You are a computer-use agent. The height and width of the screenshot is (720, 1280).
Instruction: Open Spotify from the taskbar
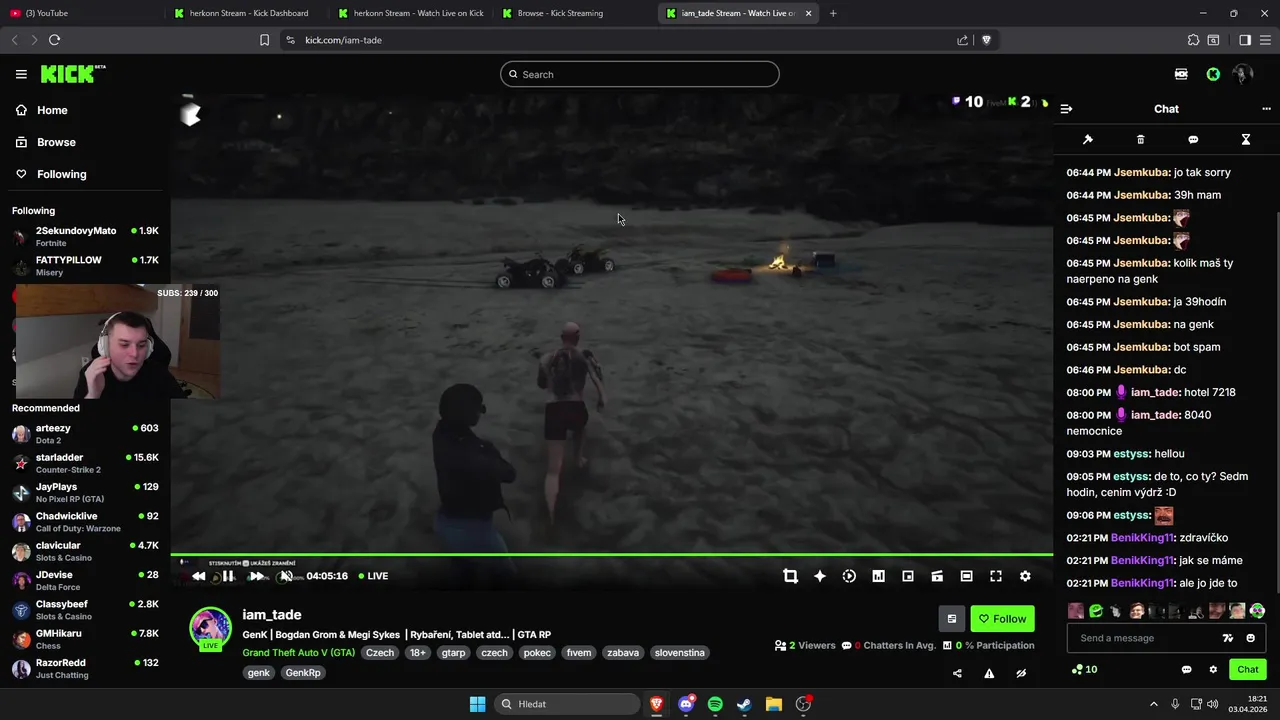(715, 704)
